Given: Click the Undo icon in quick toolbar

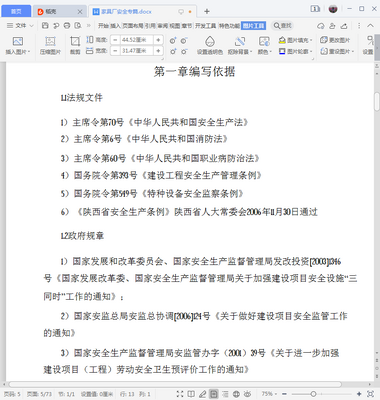Looking at the screenshot, I should point(56,25).
